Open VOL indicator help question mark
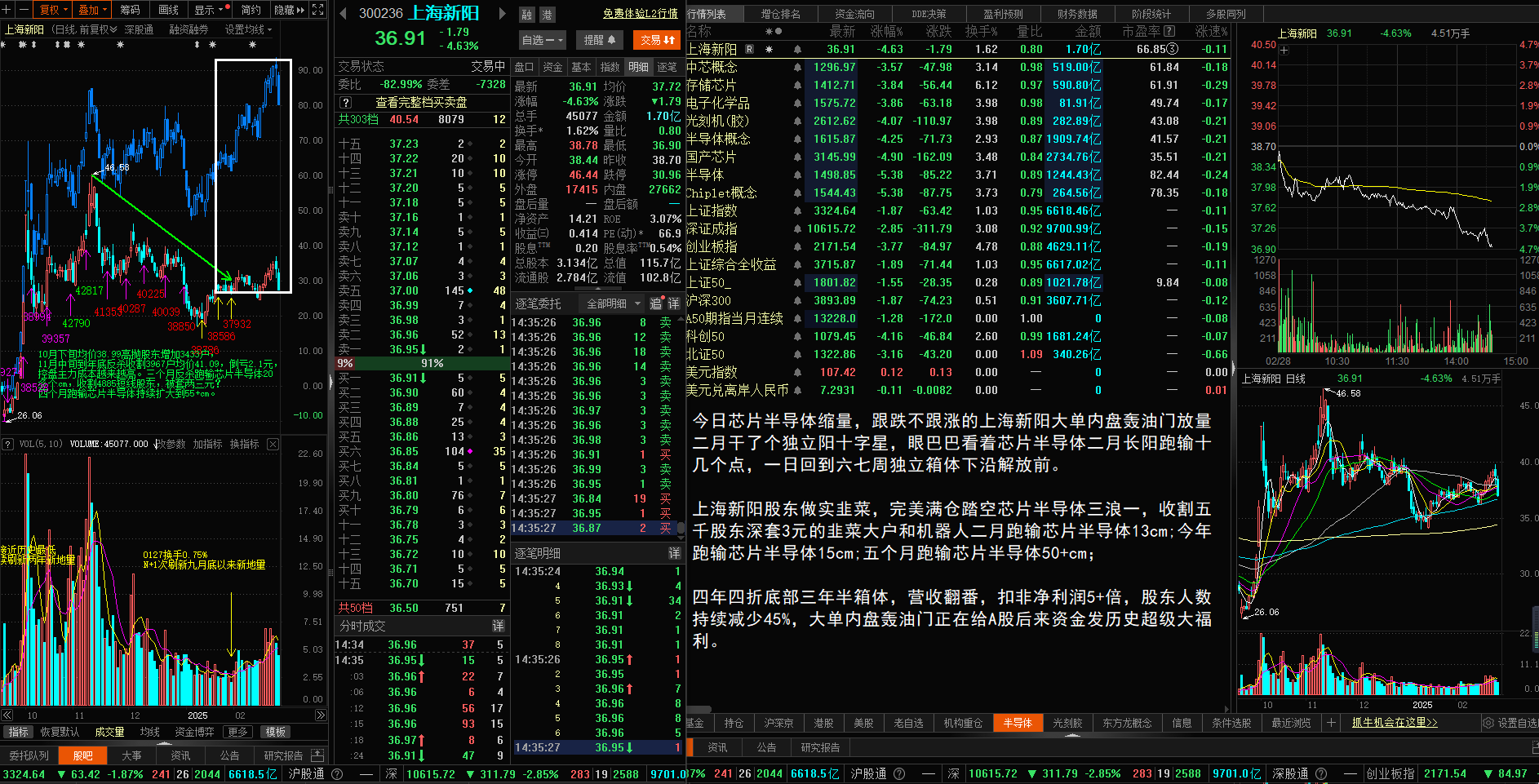The height and width of the screenshot is (784, 1539). point(8,444)
